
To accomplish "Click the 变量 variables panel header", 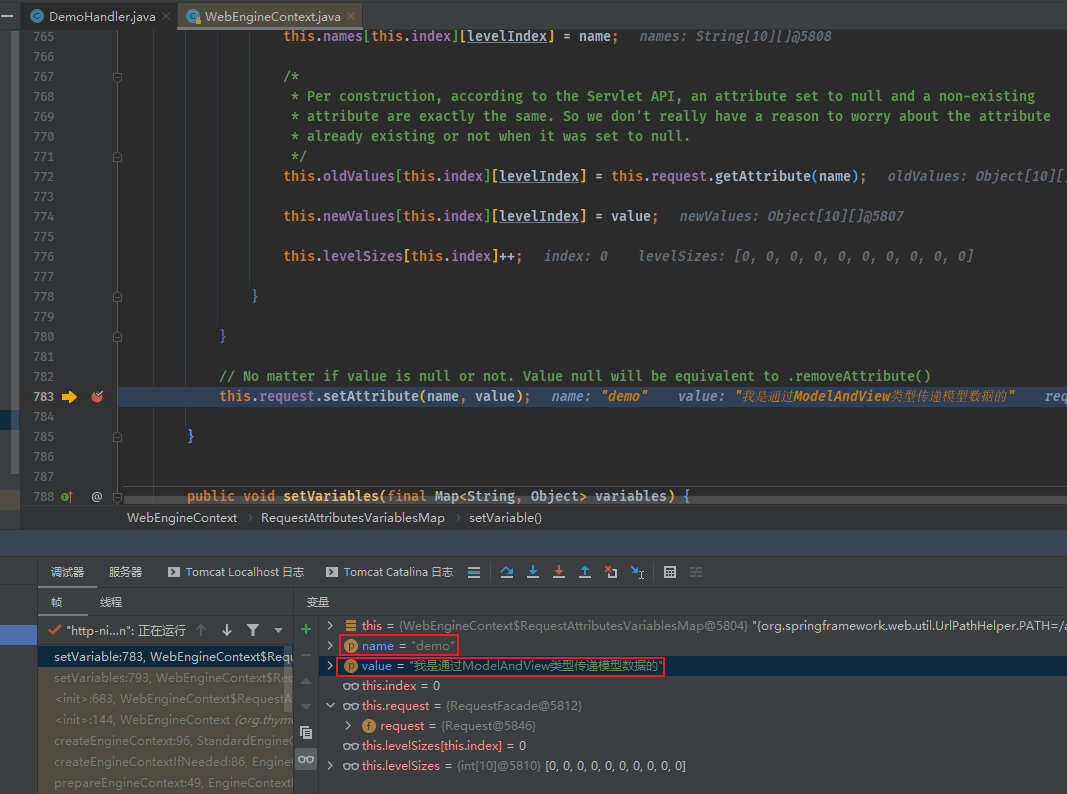I will (318, 602).
